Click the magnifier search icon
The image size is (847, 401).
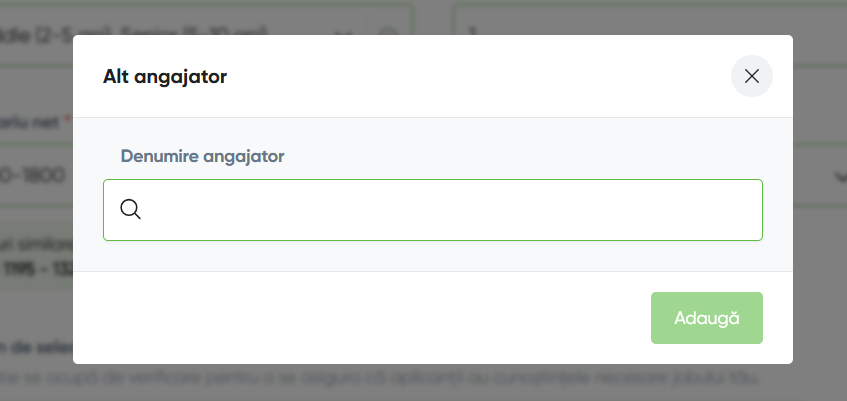coord(130,209)
